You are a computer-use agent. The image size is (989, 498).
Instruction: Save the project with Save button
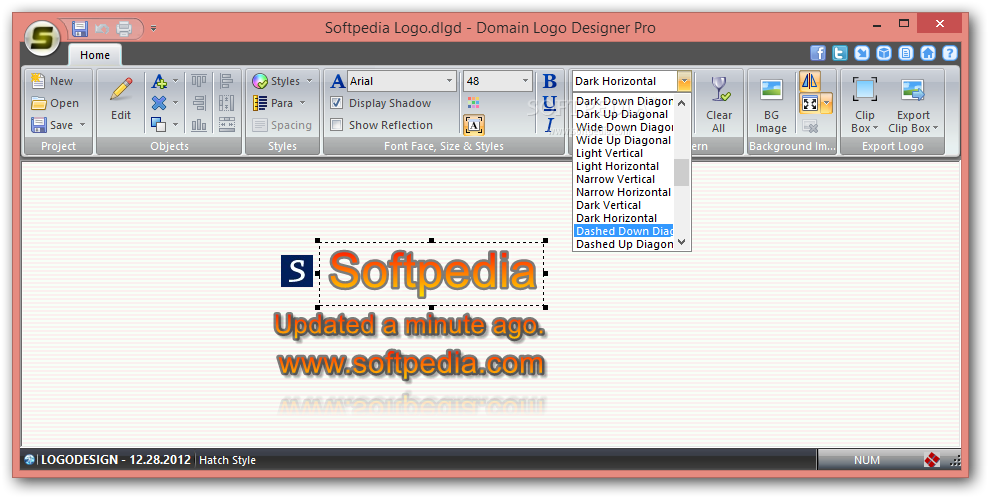(x=52, y=125)
